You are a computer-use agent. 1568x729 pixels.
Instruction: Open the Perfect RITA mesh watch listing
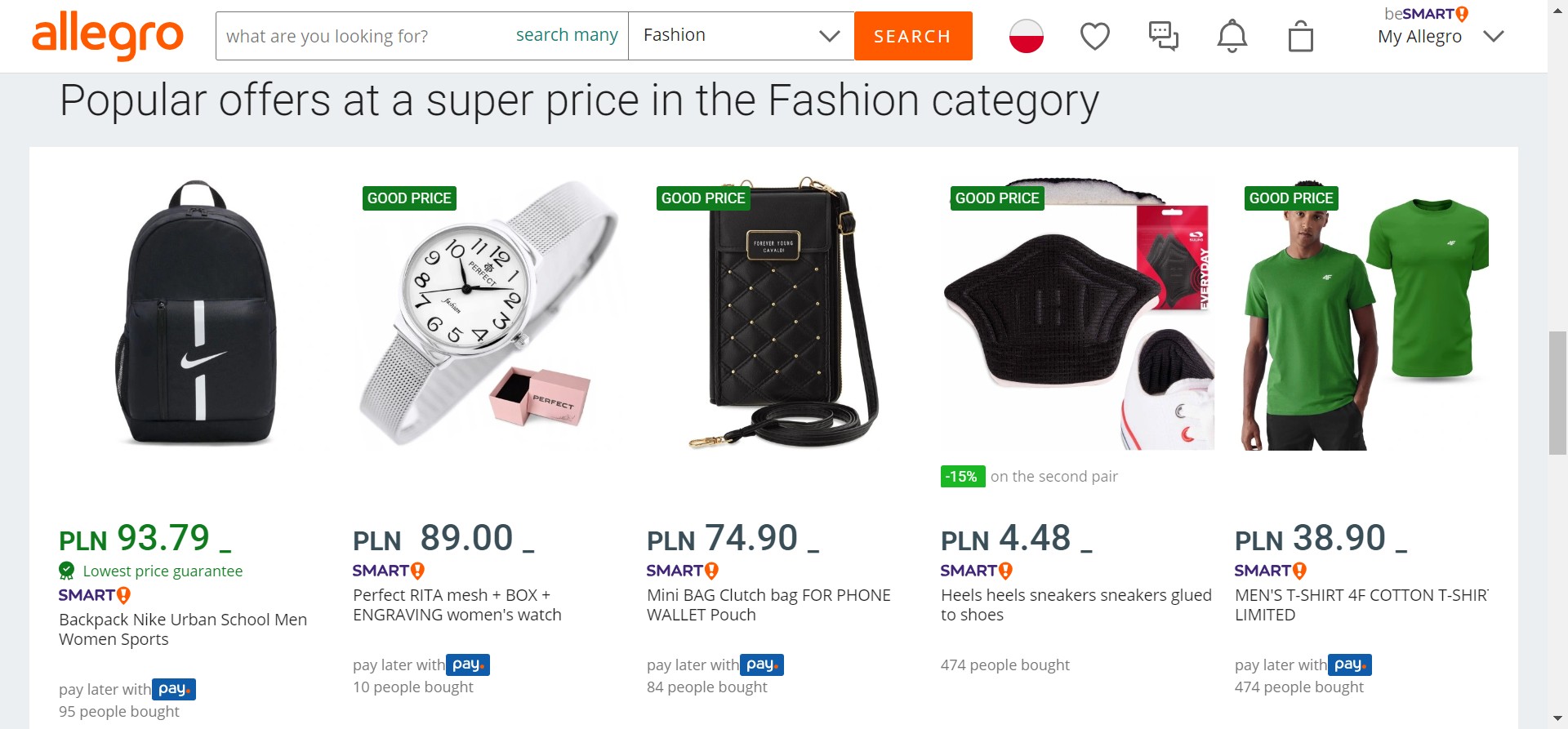pyautogui.click(x=457, y=605)
